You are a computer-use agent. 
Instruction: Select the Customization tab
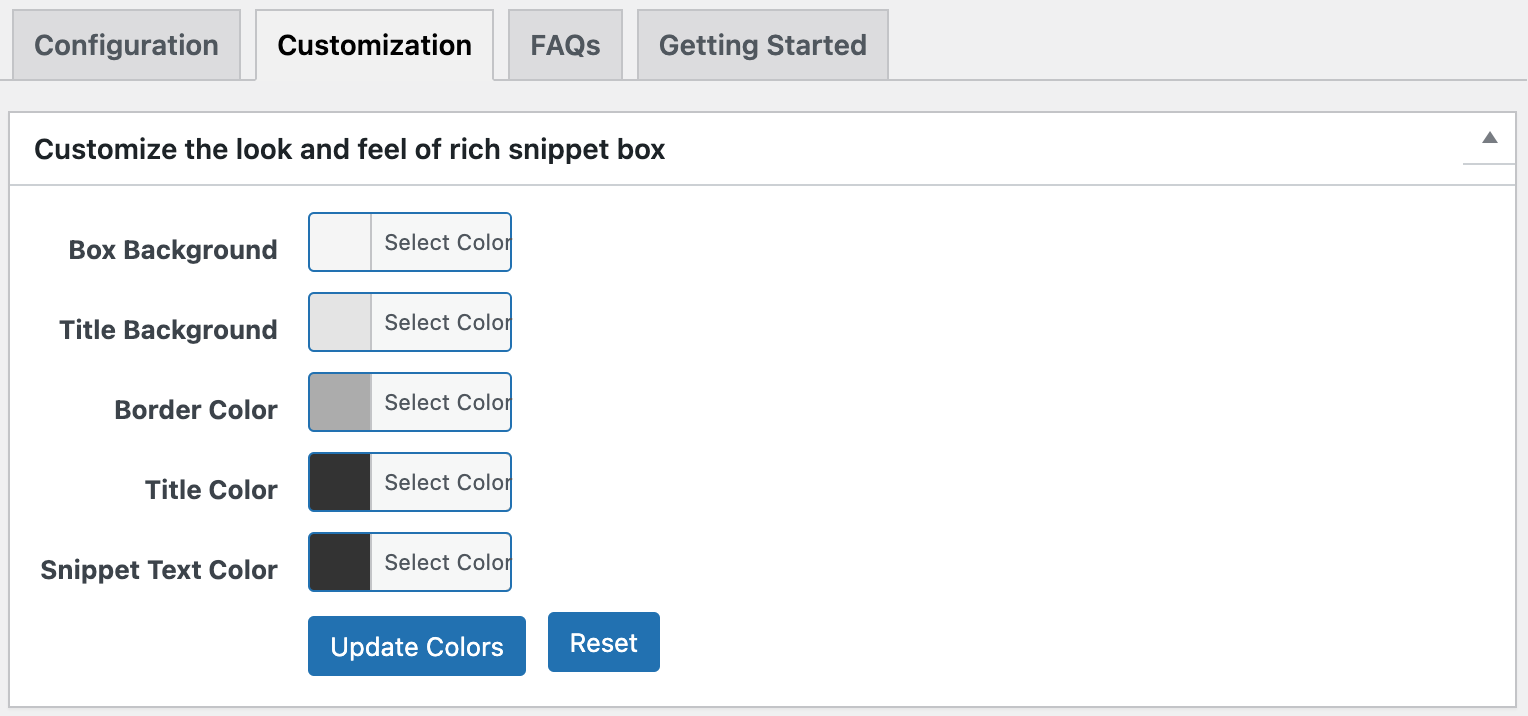tap(375, 45)
